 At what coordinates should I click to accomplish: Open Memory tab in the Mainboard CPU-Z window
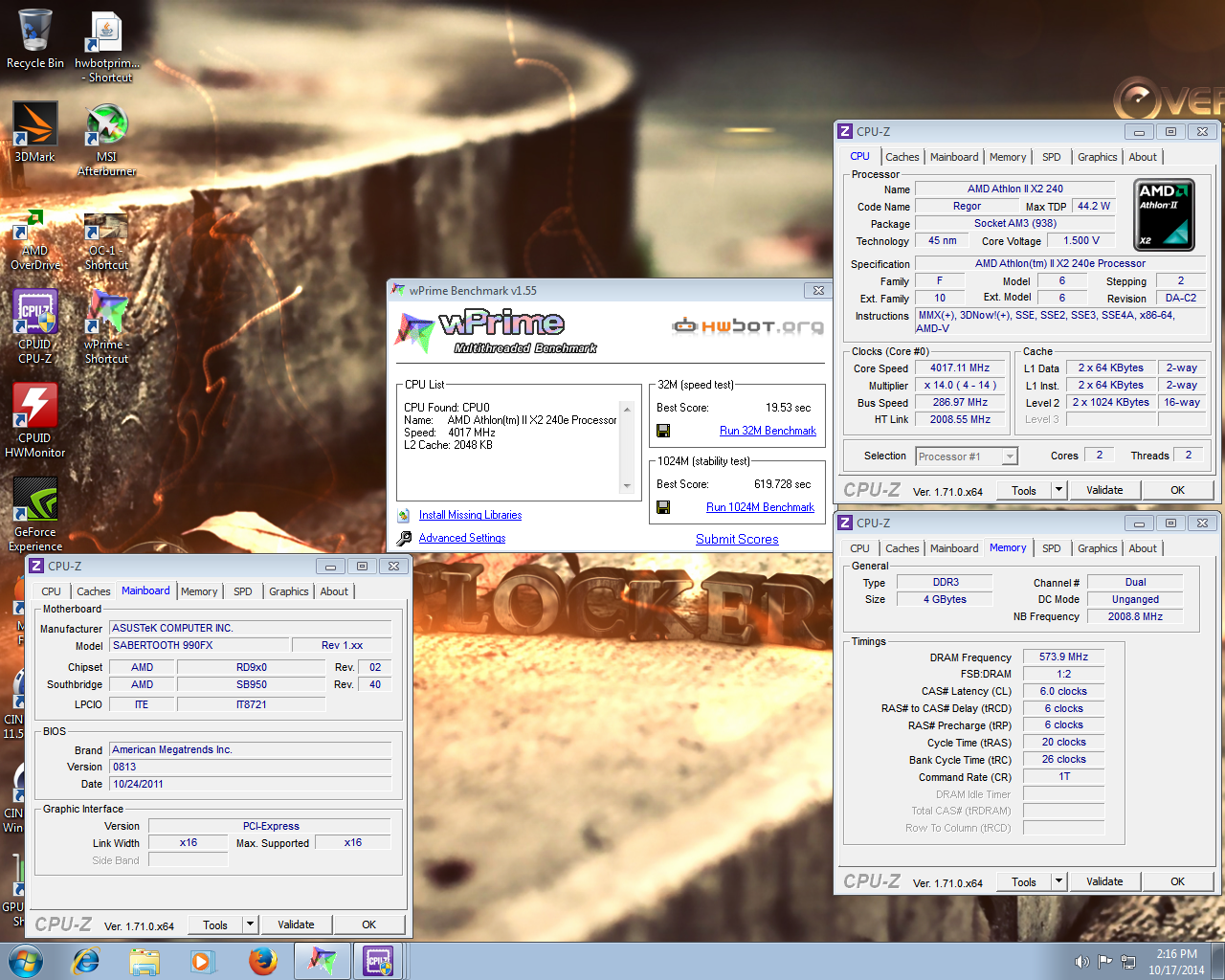(x=199, y=591)
